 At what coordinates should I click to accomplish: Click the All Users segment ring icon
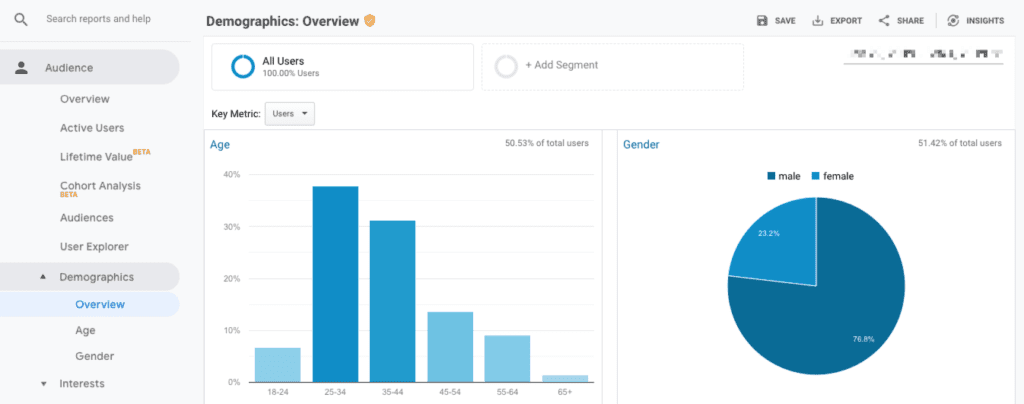(243, 67)
